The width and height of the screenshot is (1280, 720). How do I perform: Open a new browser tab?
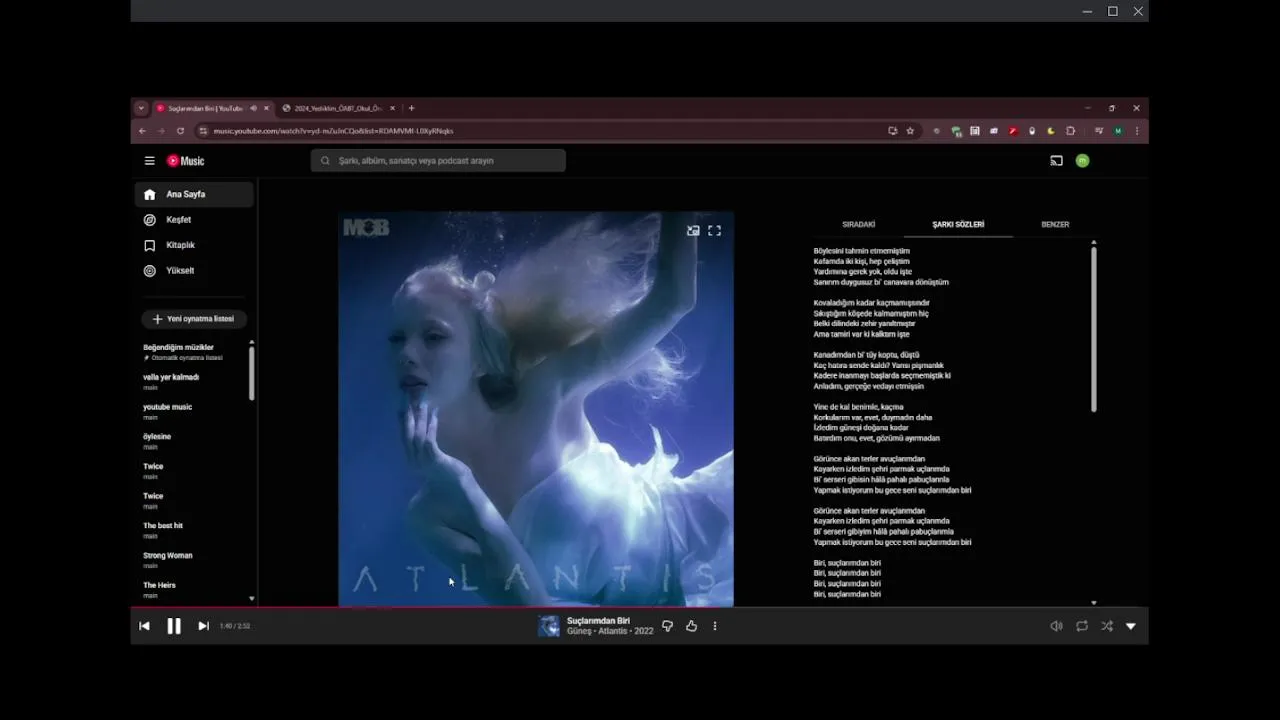point(411,108)
